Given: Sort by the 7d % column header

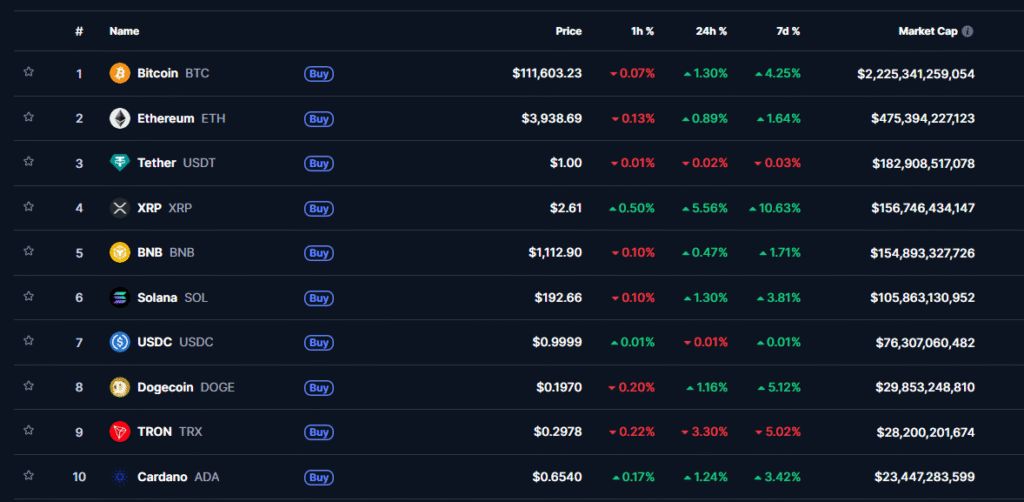Looking at the screenshot, I should (788, 31).
